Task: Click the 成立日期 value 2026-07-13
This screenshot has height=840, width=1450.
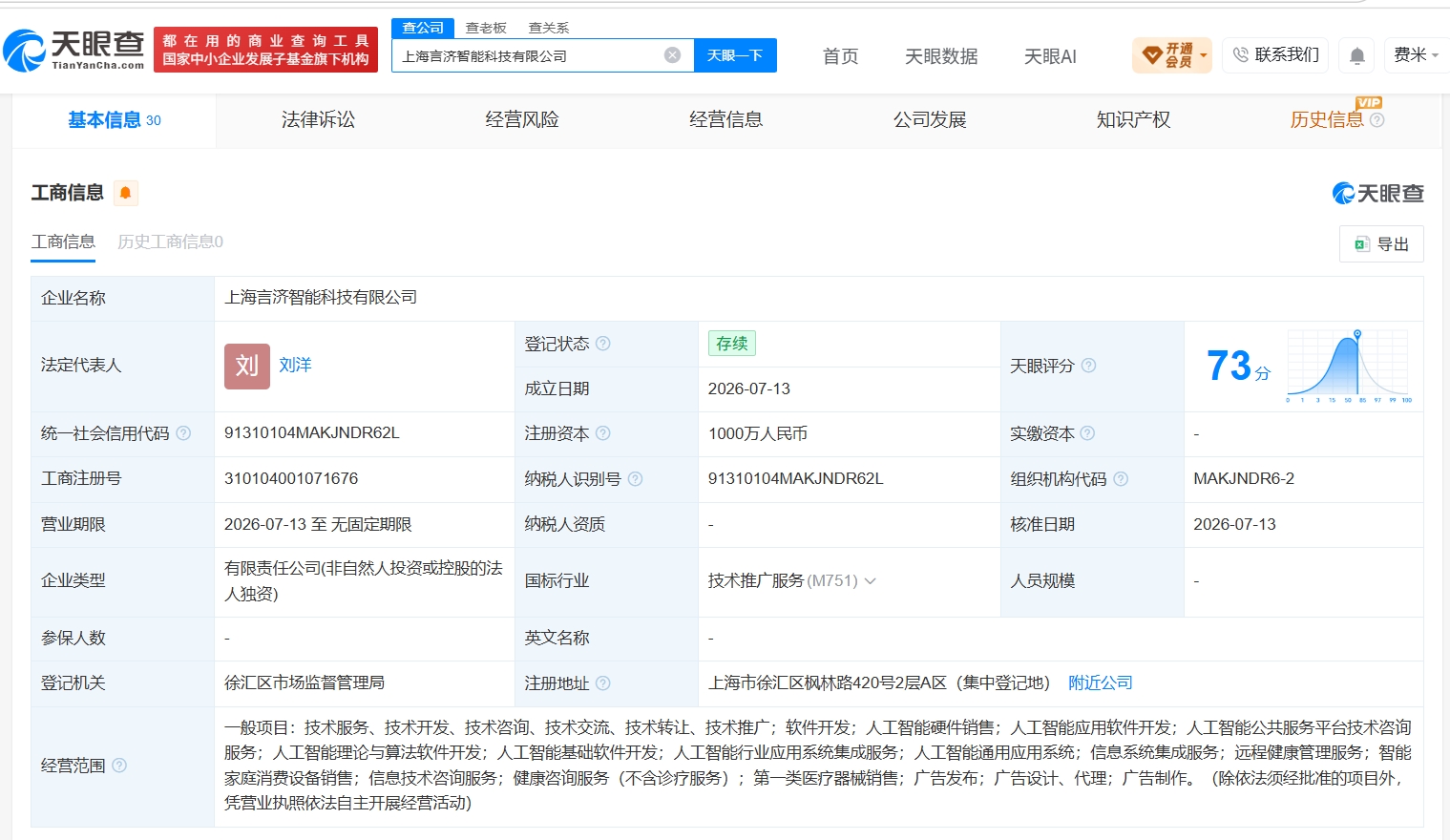Action: (x=749, y=389)
